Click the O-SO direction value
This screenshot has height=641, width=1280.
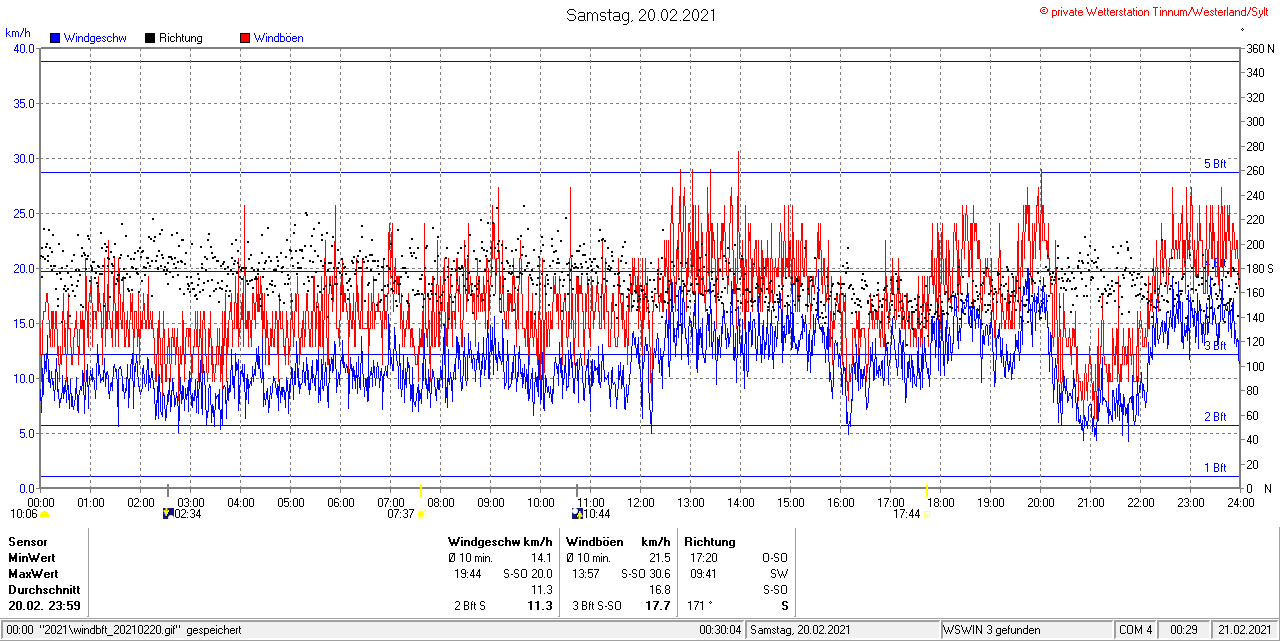[x=774, y=558]
